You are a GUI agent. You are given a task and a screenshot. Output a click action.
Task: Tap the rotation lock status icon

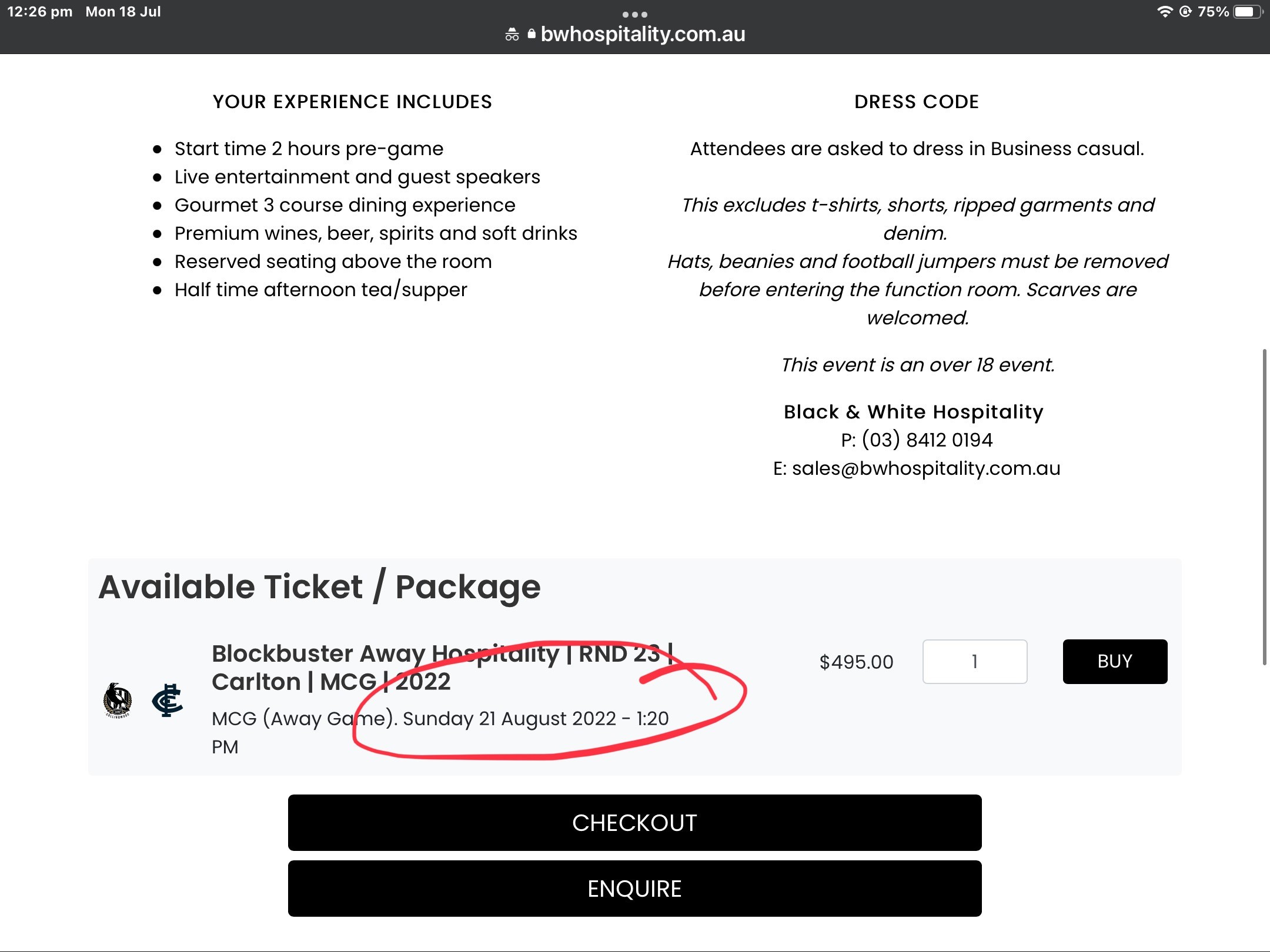[x=1186, y=12]
